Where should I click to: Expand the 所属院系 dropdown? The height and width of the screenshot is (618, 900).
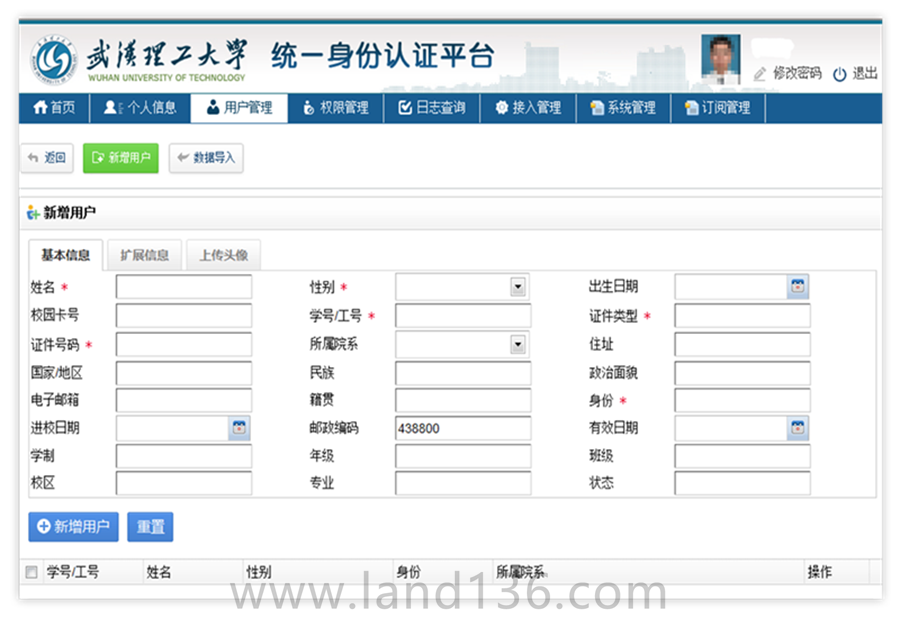(x=517, y=344)
